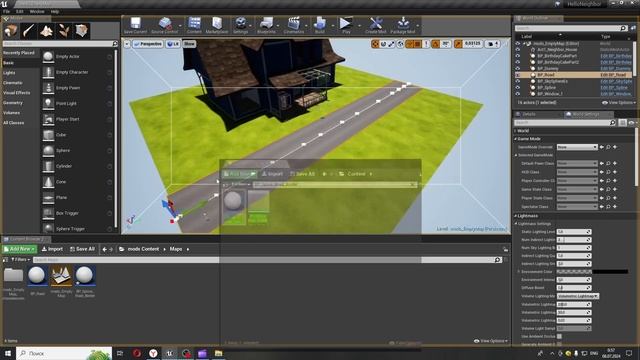Click the Point Light actor icon

[x=48, y=103]
